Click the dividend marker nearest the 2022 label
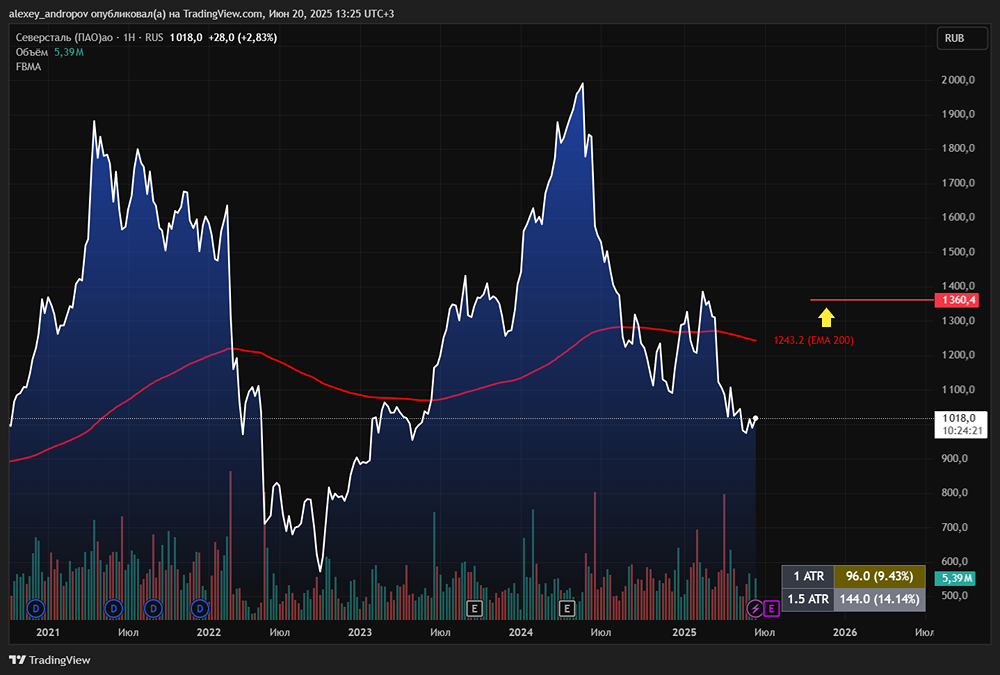This screenshot has height=675, width=1000. (200, 607)
